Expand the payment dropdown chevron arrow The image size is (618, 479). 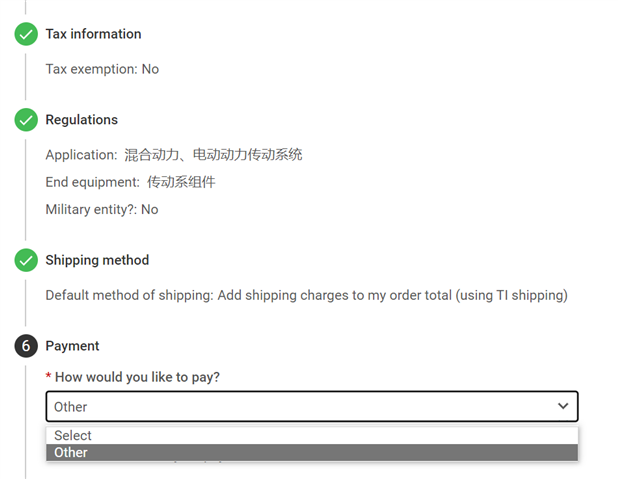[x=563, y=406]
